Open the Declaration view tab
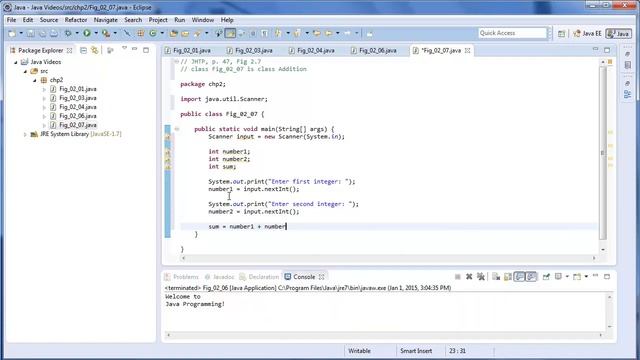The height and width of the screenshot is (360, 640). [259, 277]
